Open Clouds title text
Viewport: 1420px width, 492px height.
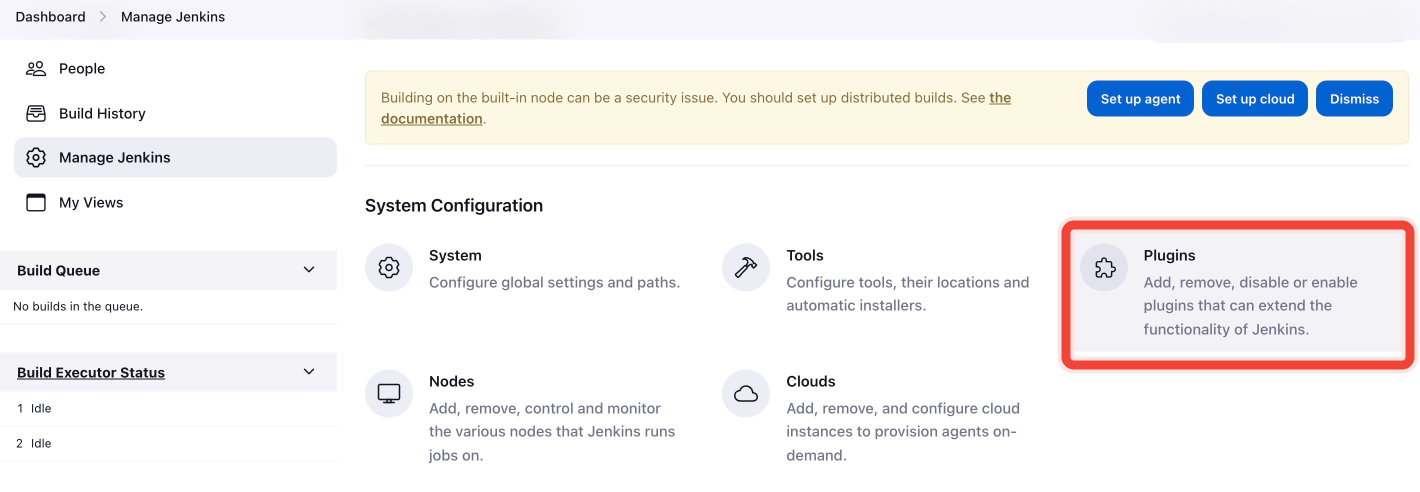coord(811,382)
